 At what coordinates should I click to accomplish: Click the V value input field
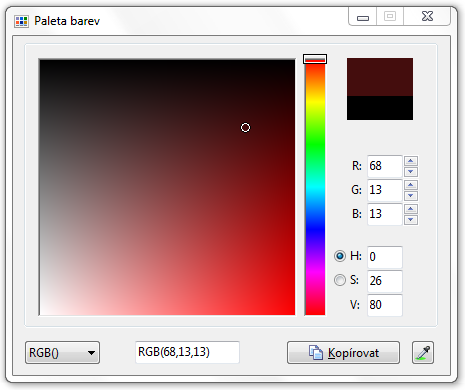pos(385,305)
